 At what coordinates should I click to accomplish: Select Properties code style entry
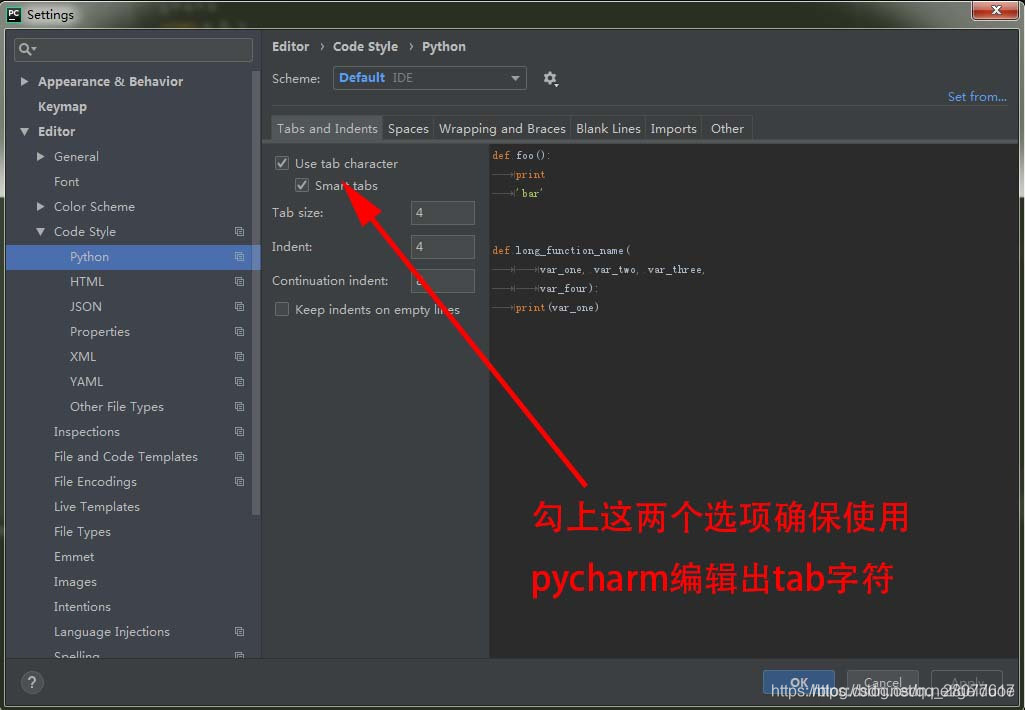[x=99, y=331]
